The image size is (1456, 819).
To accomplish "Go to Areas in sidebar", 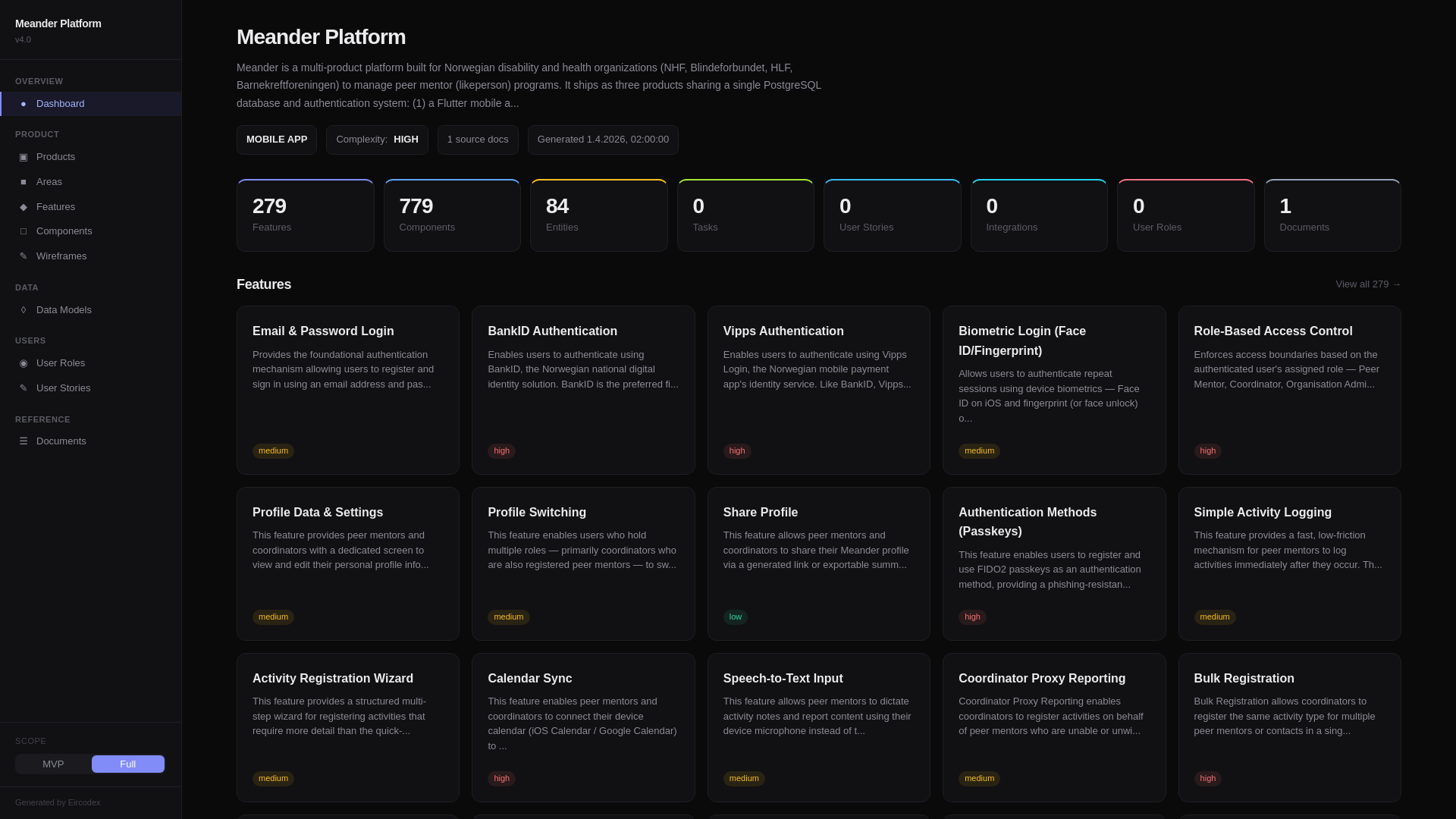I will click(91, 182).
